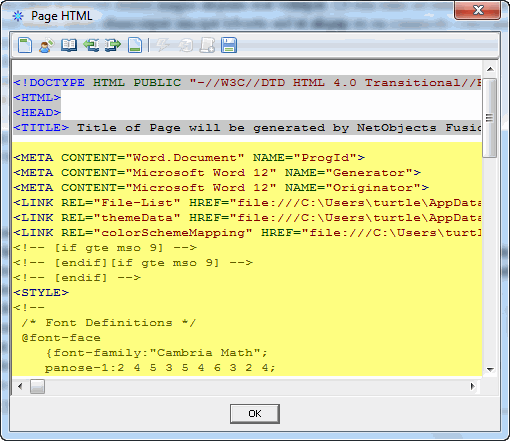Click the comment '[if gte mso 9]' line

coord(105,248)
